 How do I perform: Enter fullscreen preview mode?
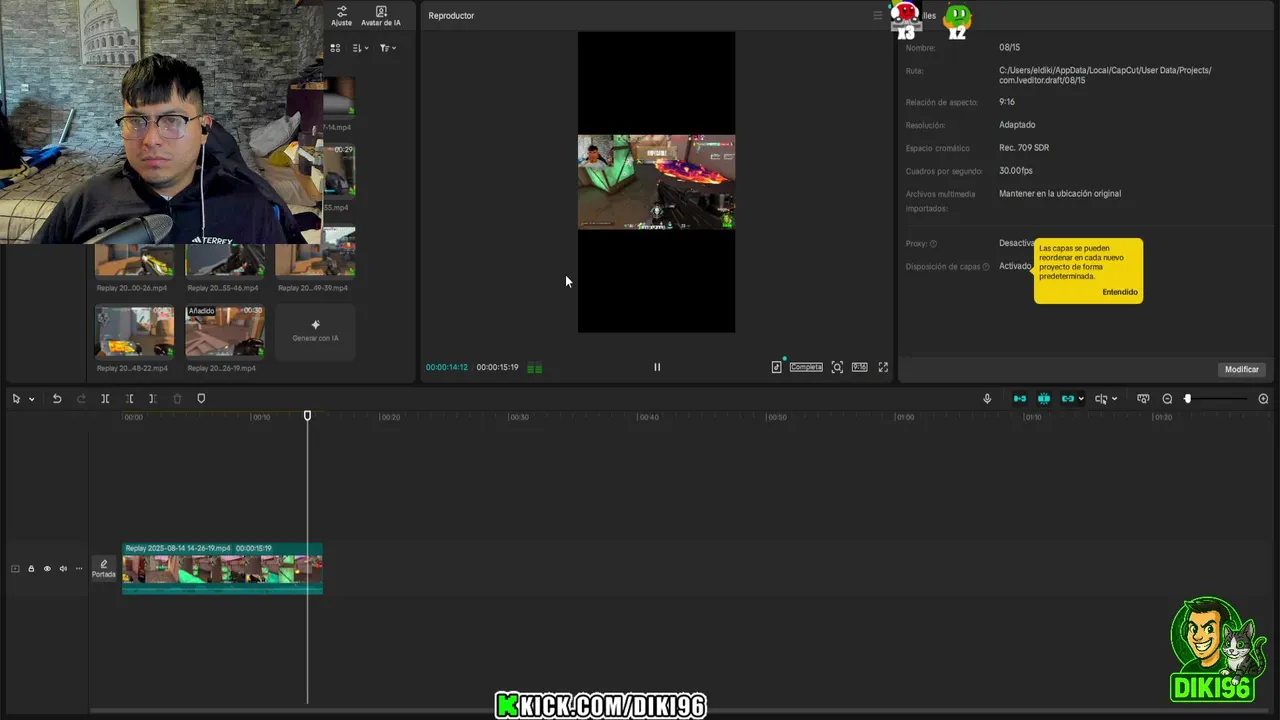[x=883, y=367]
